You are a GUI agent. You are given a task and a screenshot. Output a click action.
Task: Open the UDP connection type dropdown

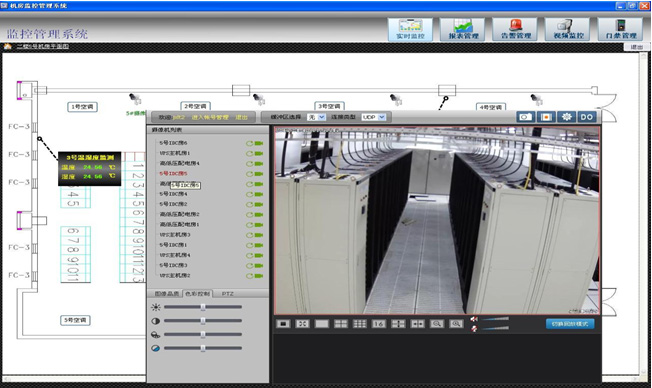(x=373, y=117)
